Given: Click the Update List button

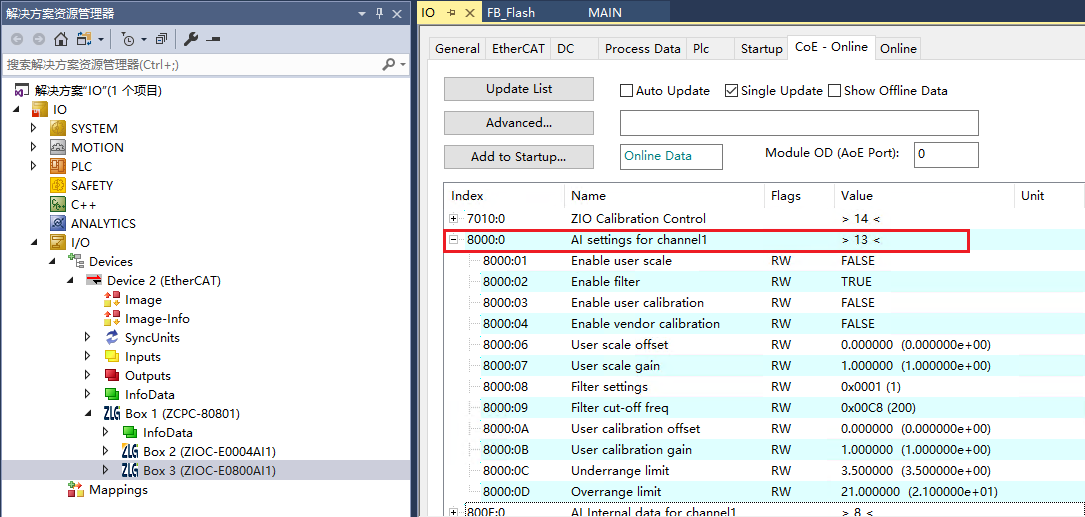Looking at the screenshot, I should click(x=519, y=89).
